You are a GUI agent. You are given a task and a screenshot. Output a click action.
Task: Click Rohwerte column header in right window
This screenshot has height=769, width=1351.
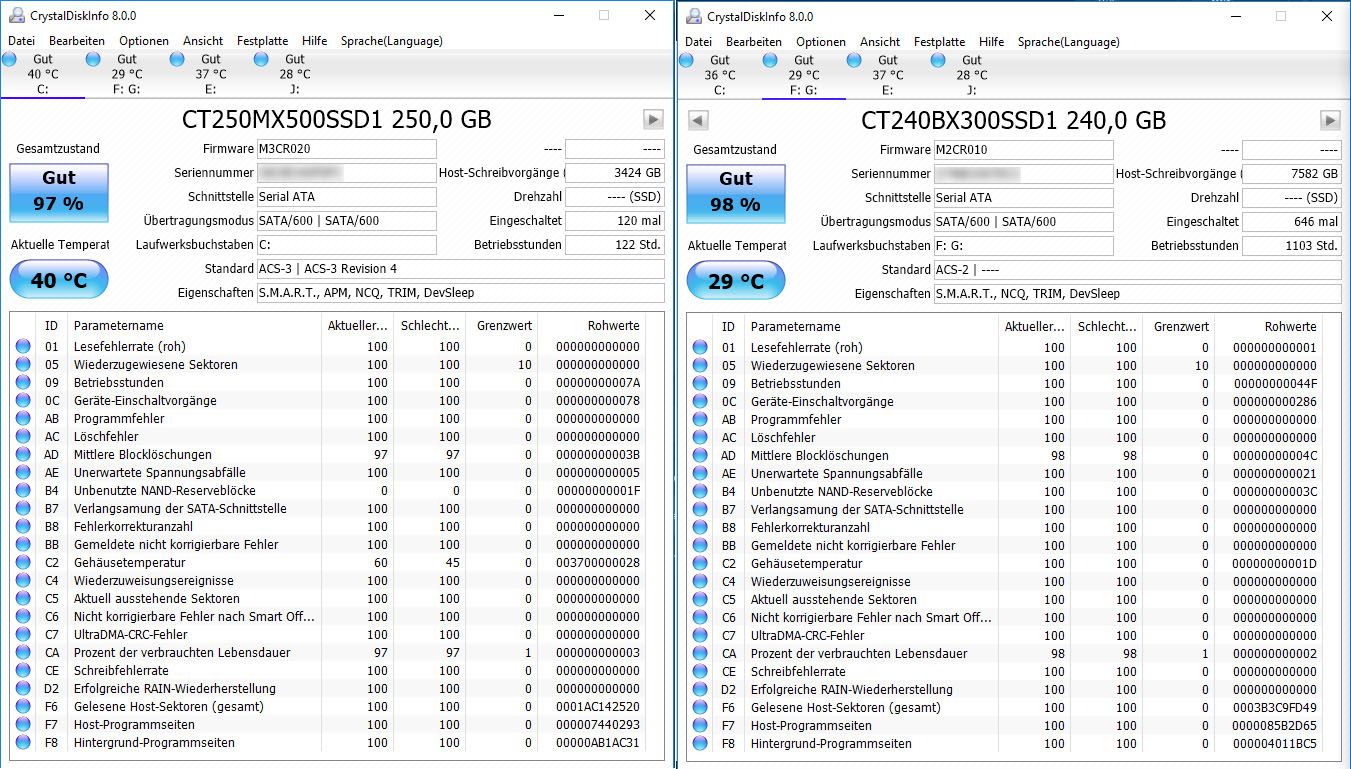click(1267, 327)
